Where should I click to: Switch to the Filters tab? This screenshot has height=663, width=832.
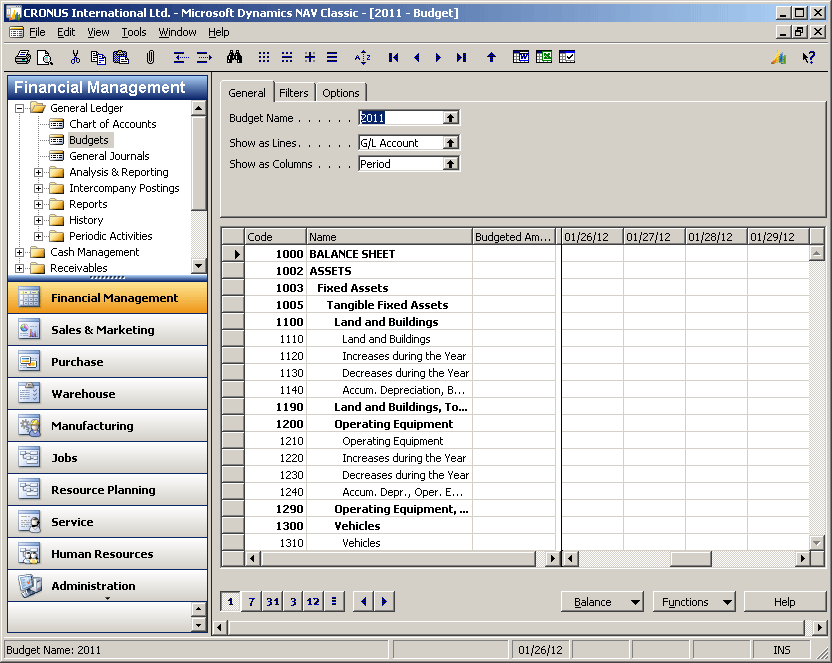293,93
